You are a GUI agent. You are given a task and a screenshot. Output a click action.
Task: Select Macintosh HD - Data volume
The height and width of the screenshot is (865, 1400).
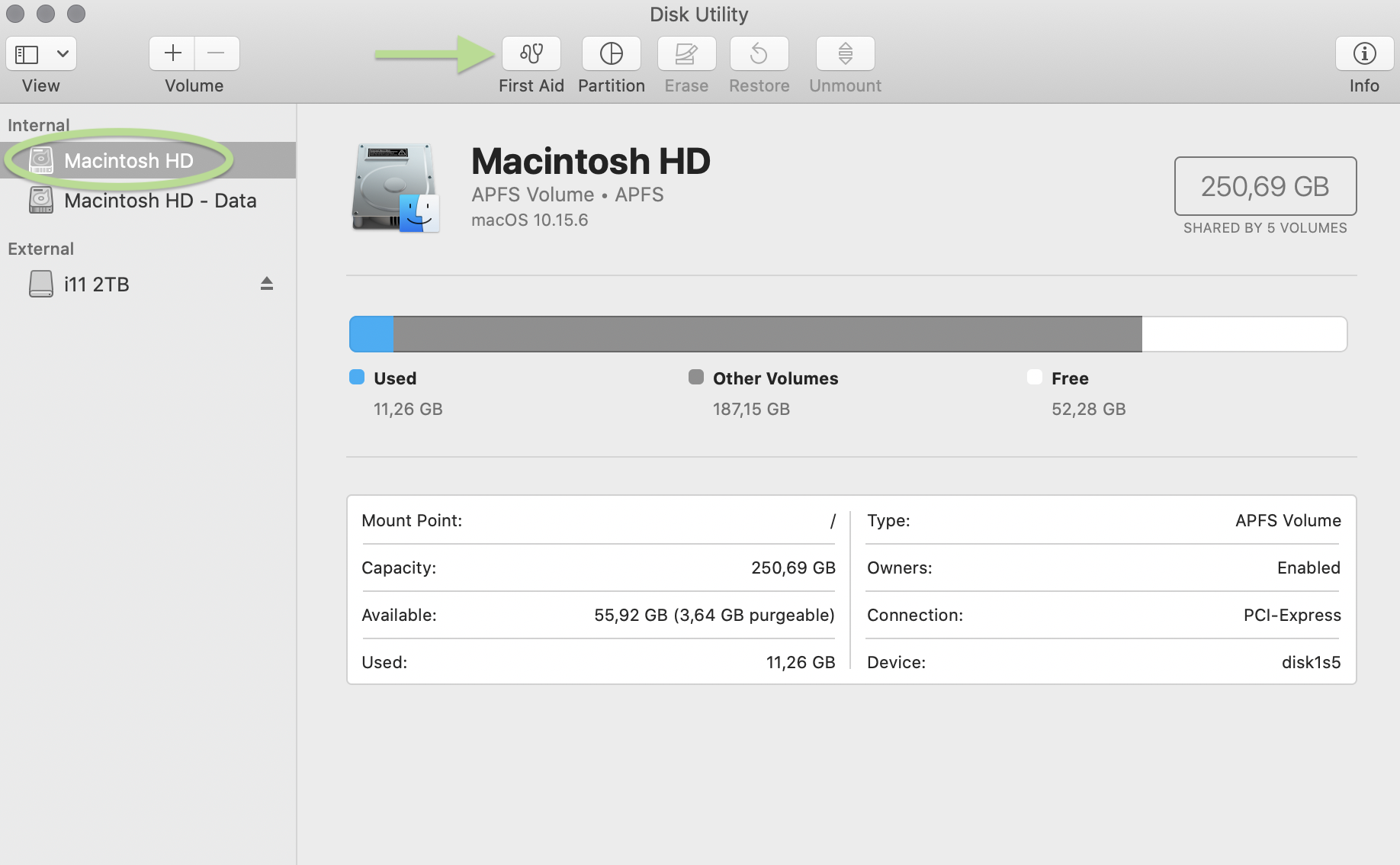click(148, 201)
